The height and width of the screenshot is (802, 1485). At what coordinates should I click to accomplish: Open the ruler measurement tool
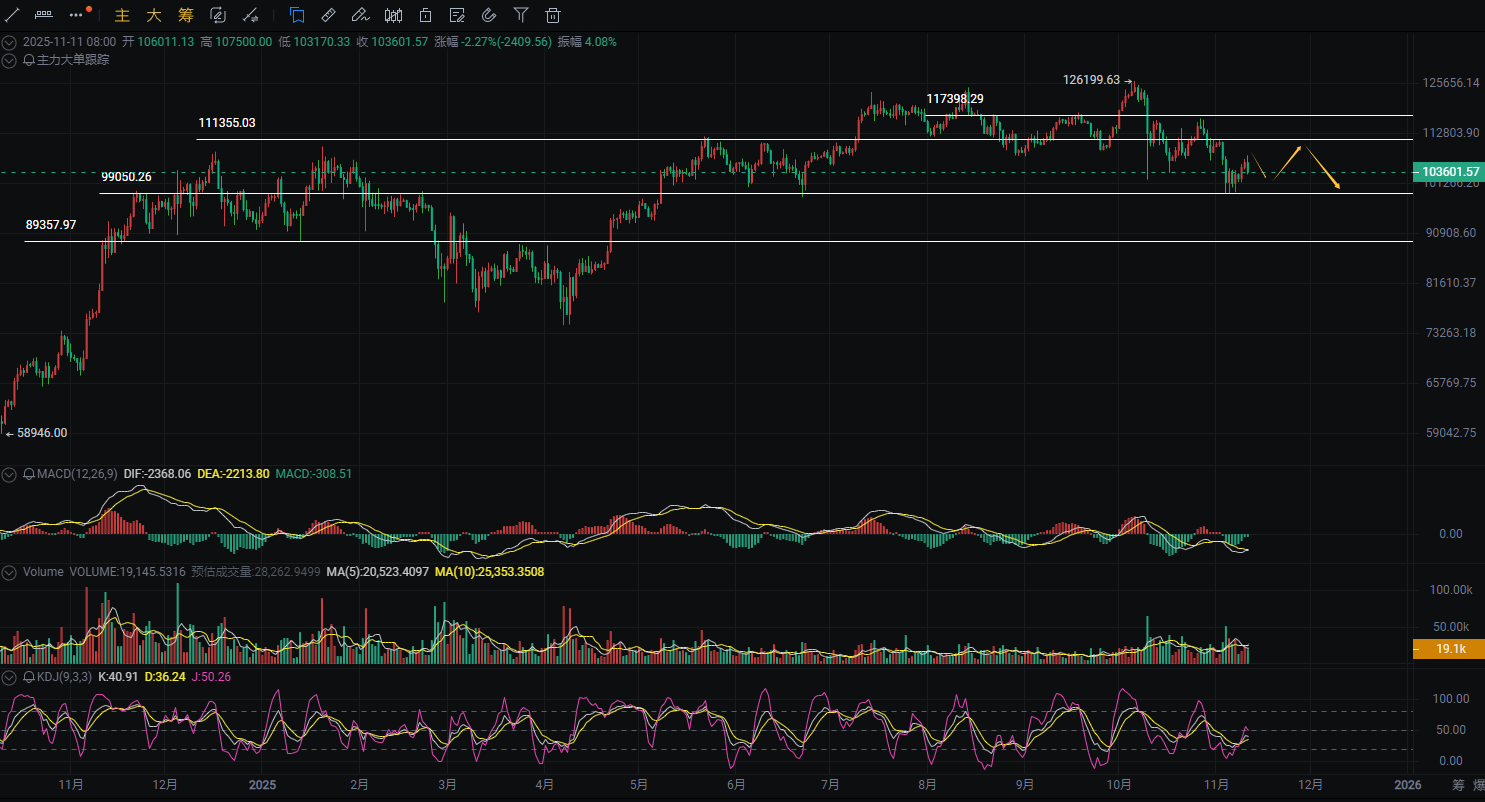point(328,15)
